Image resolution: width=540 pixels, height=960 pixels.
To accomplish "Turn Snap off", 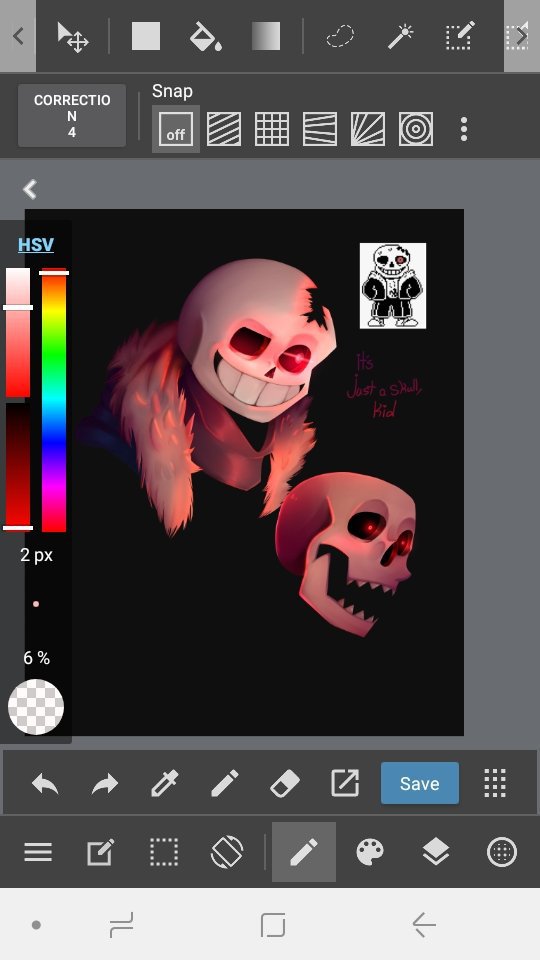I will pyautogui.click(x=176, y=129).
